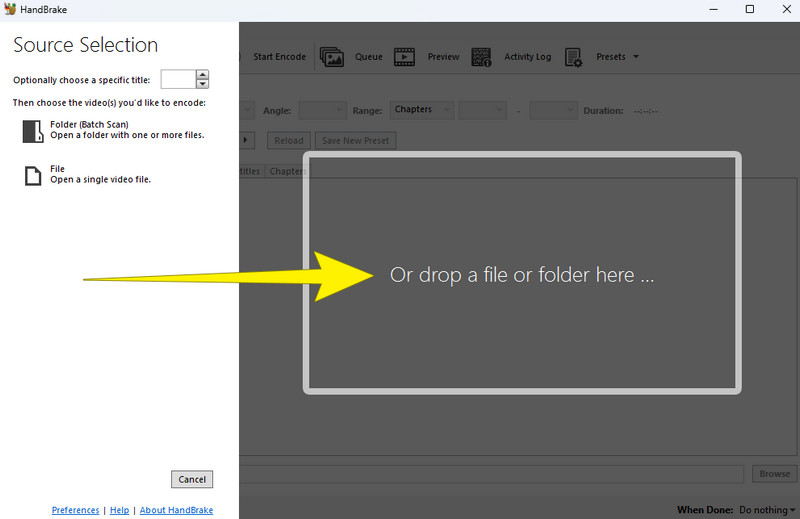Open the Preferences link
This screenshot has height=519, width=800.
pos(75,510)
